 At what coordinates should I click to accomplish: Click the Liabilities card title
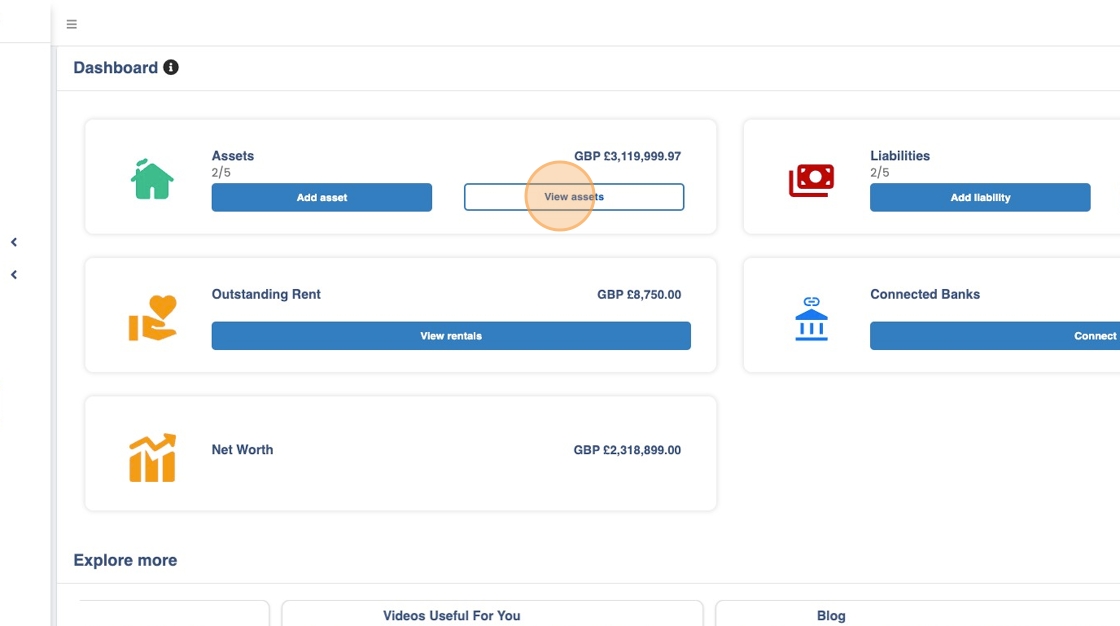click(900, 156)
